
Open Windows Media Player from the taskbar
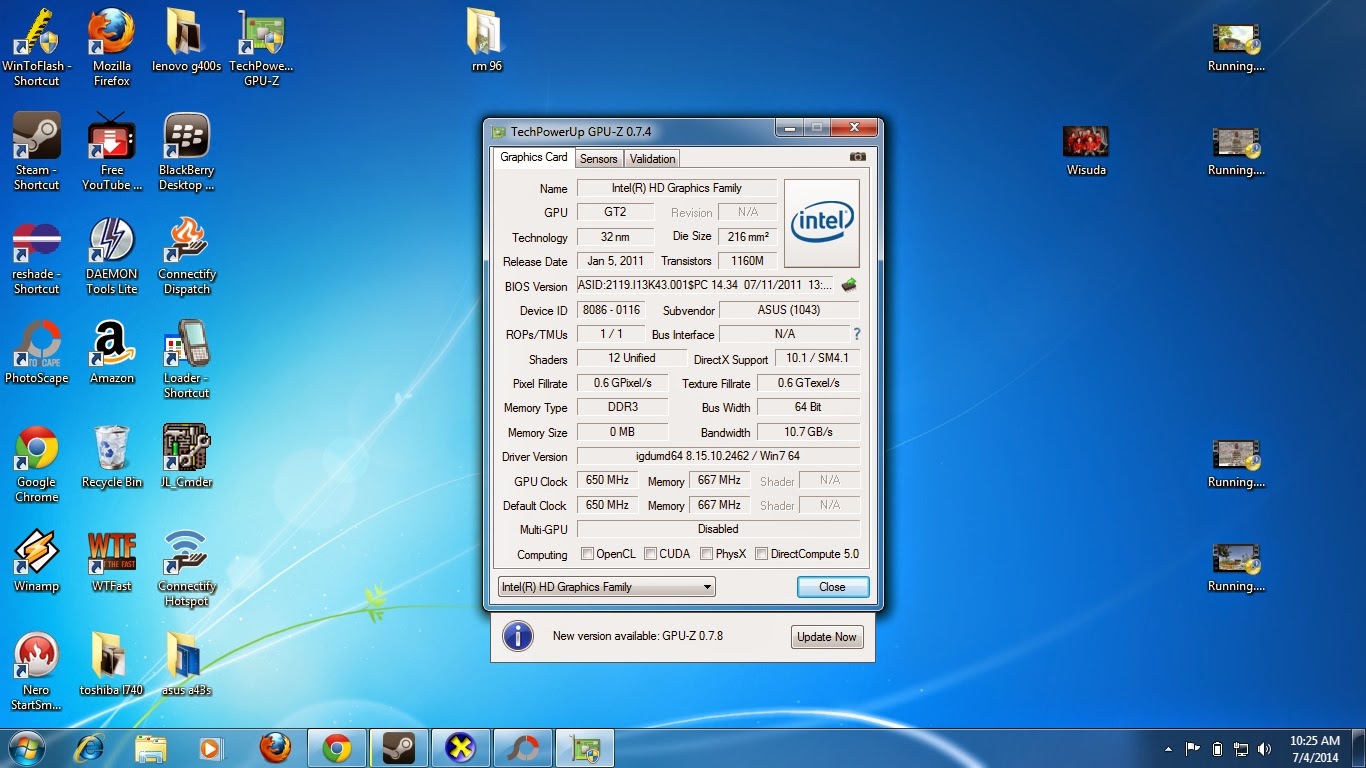click(211, 748)
